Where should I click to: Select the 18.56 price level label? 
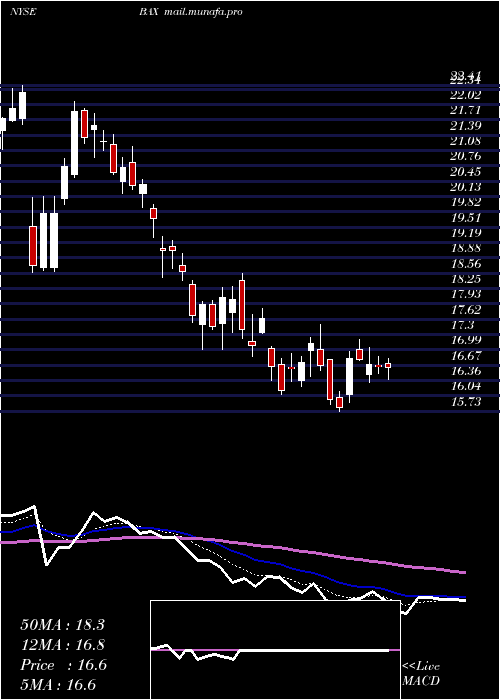[x=465, y=264]
